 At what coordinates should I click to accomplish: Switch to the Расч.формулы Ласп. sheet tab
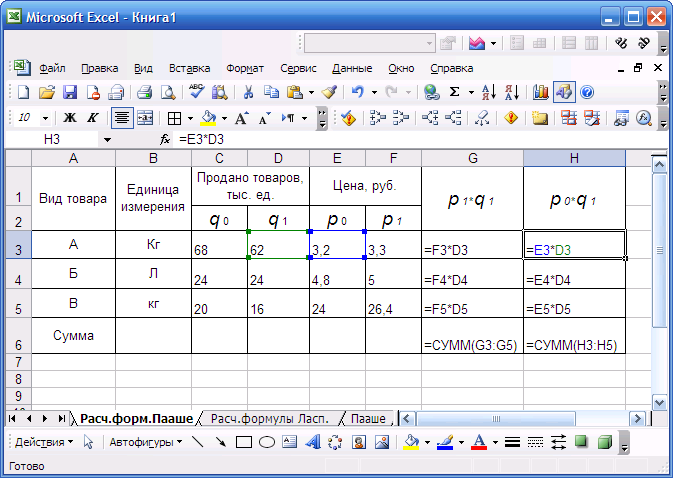point(272,418)
